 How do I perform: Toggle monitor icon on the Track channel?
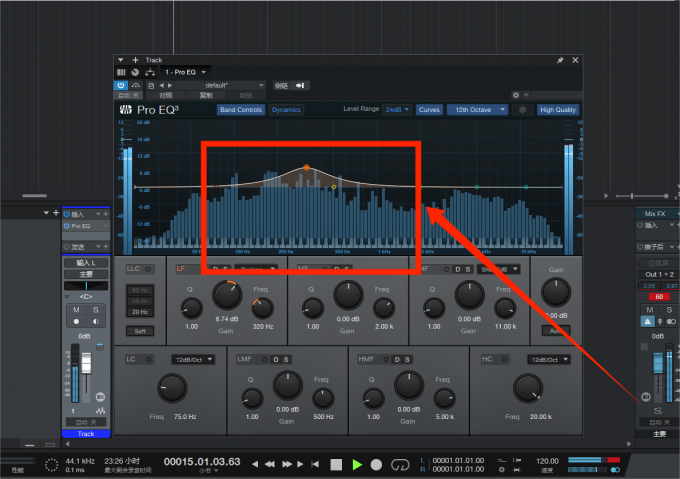point(95,322)
